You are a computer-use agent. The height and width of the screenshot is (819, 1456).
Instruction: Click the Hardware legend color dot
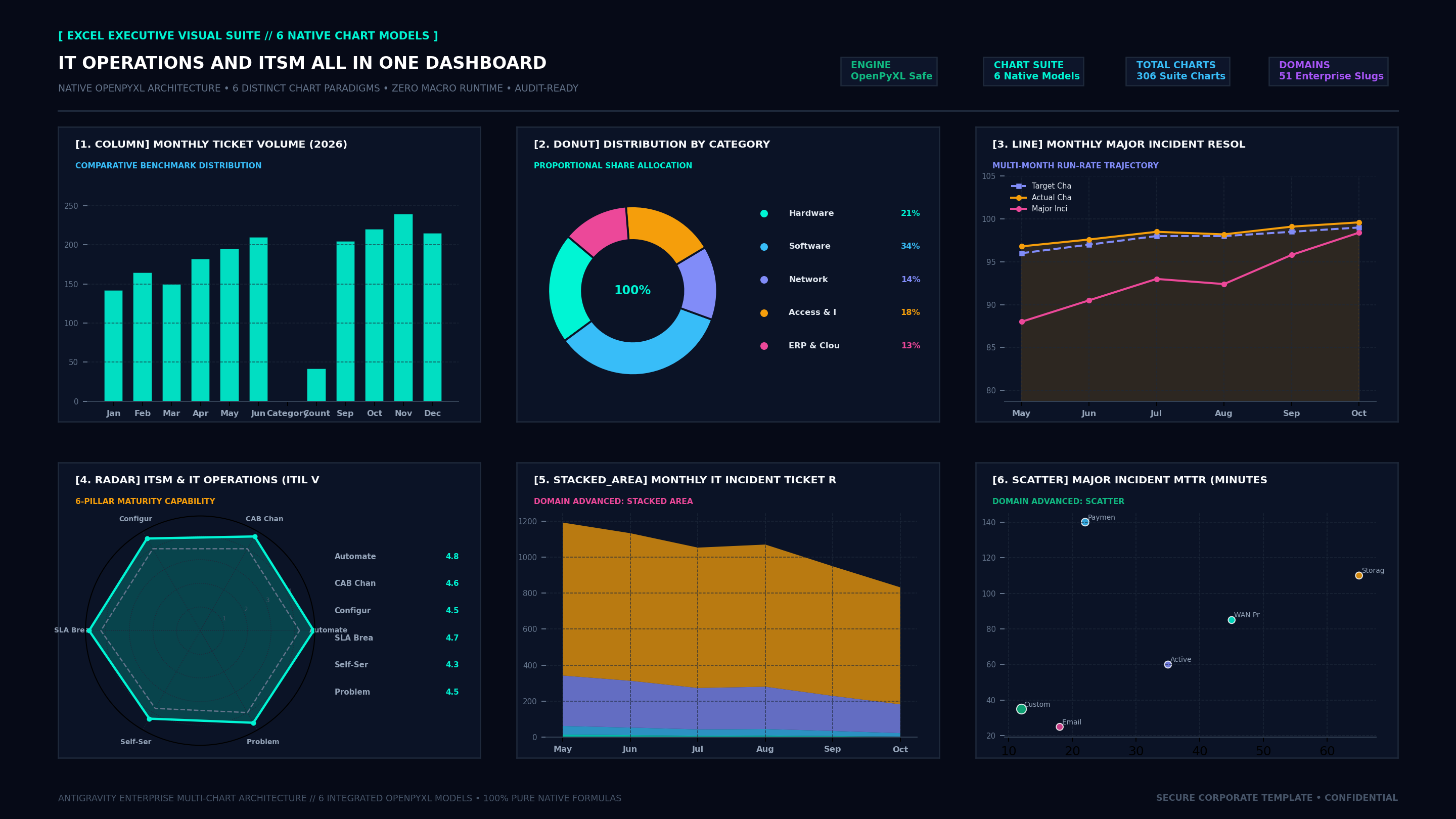pos(764,214)
